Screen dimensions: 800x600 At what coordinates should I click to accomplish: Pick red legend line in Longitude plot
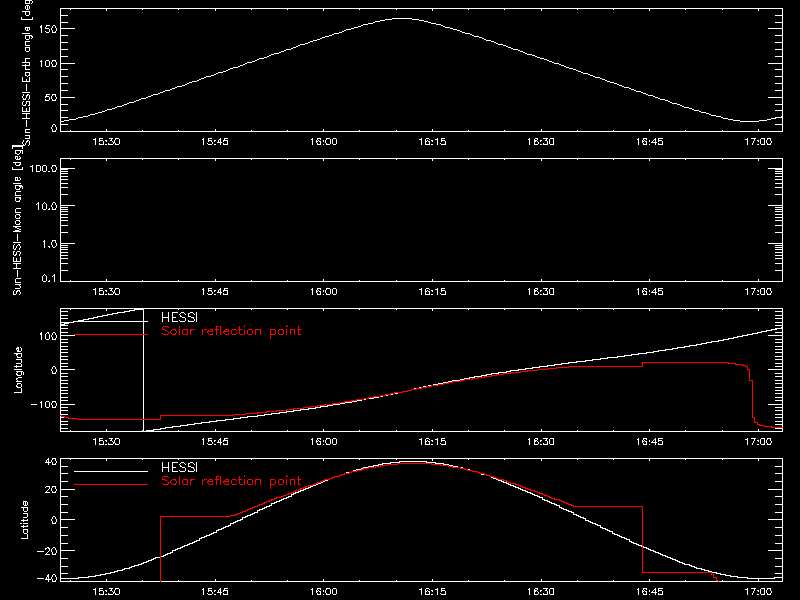coord(111,335)
